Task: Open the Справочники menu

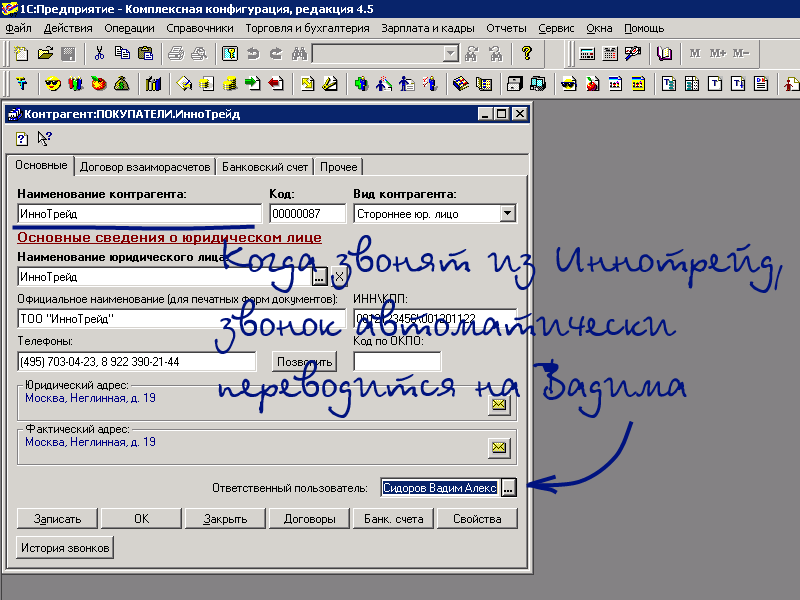Action: point(199,28)
